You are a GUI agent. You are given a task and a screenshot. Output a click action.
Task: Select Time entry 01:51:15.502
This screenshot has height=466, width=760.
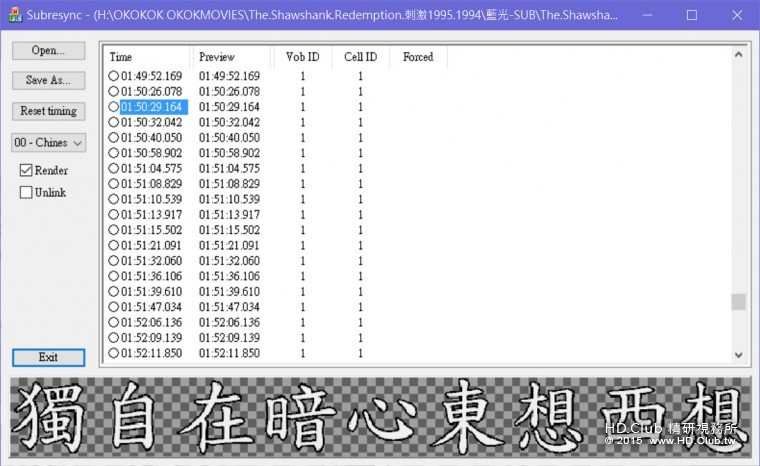click(x=152, y=230)
